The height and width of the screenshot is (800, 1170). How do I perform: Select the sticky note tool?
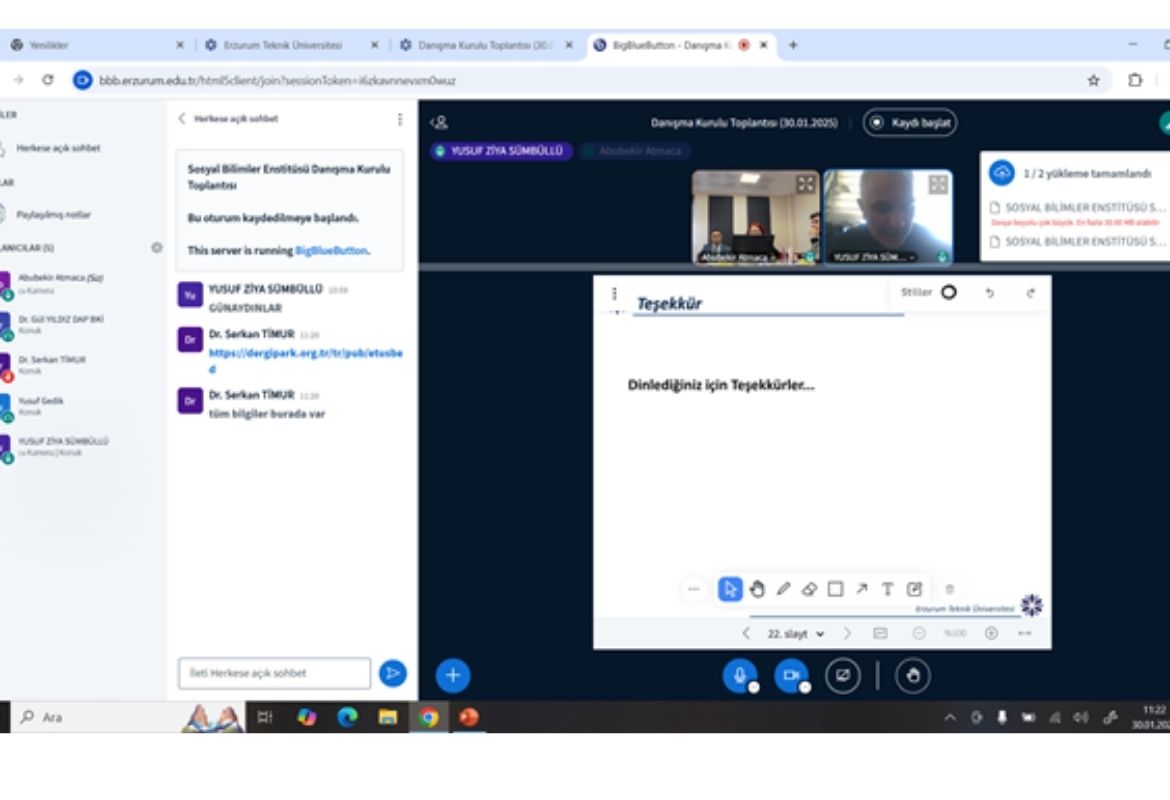point(914,589)
